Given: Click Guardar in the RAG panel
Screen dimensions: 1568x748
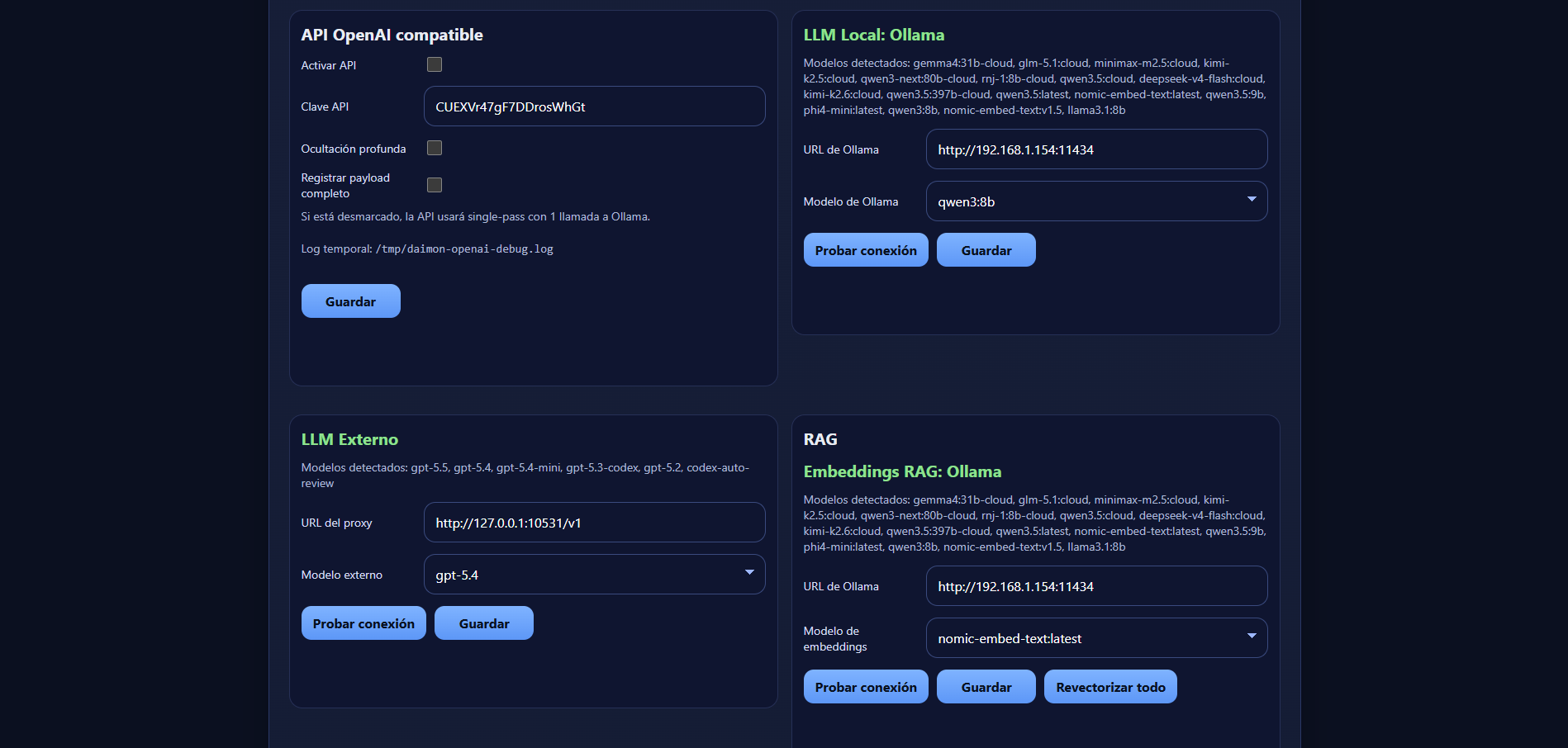Looking at the screenshot, I should click(986, 687).
